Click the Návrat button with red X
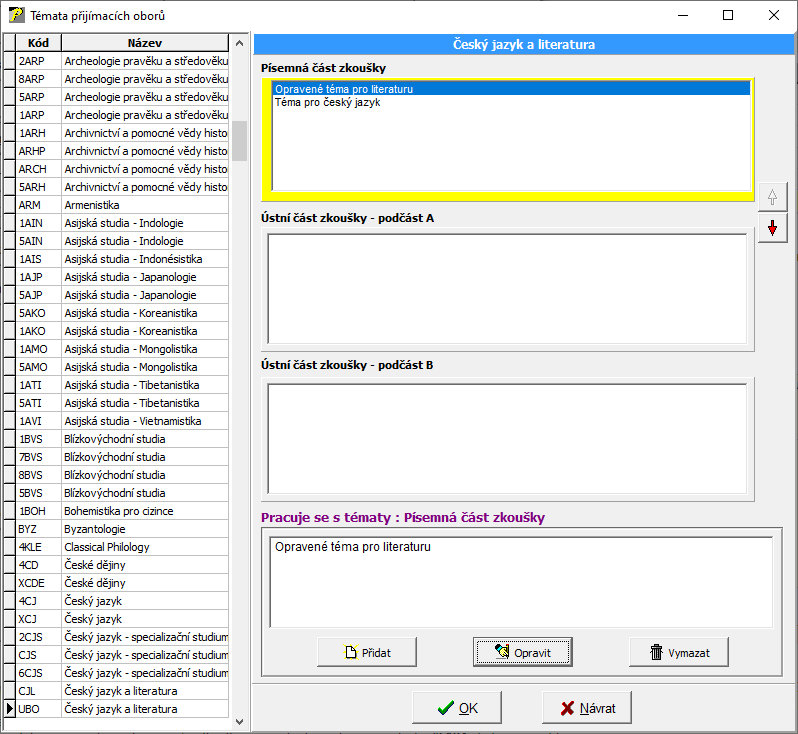This screenshot has height=734, width=798. click(x=587, y=708)
